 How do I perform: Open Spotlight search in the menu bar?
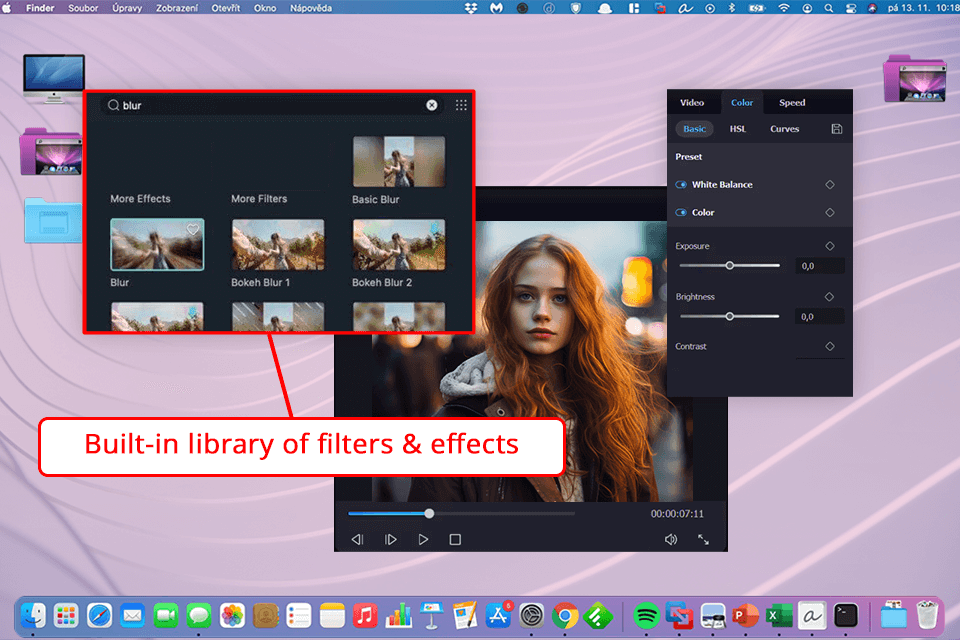(828, 8)
